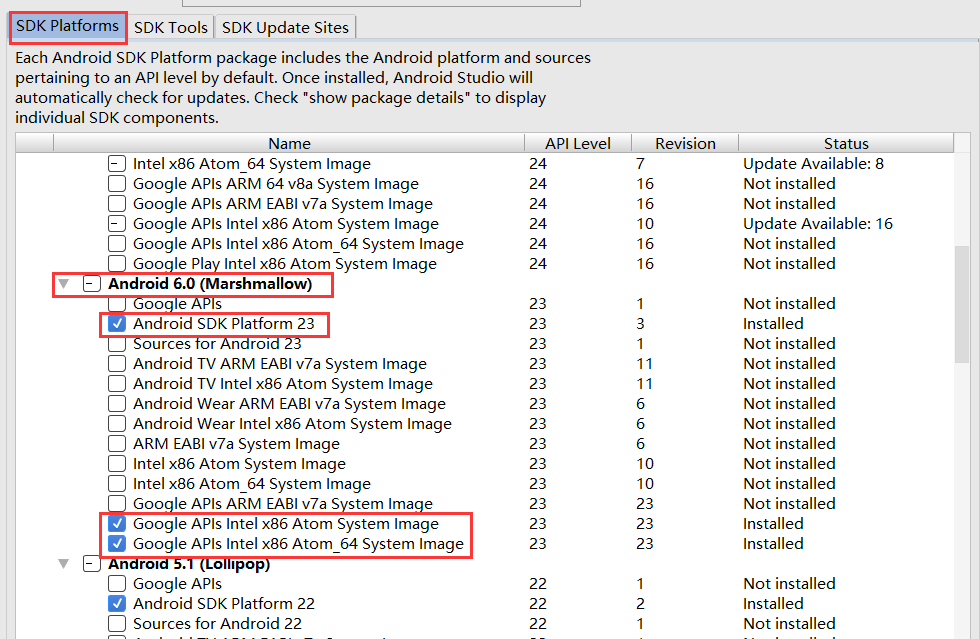
Task: Check Google APIs ARM EABI v7a System Image API 24
Action: tap(117, 204)
